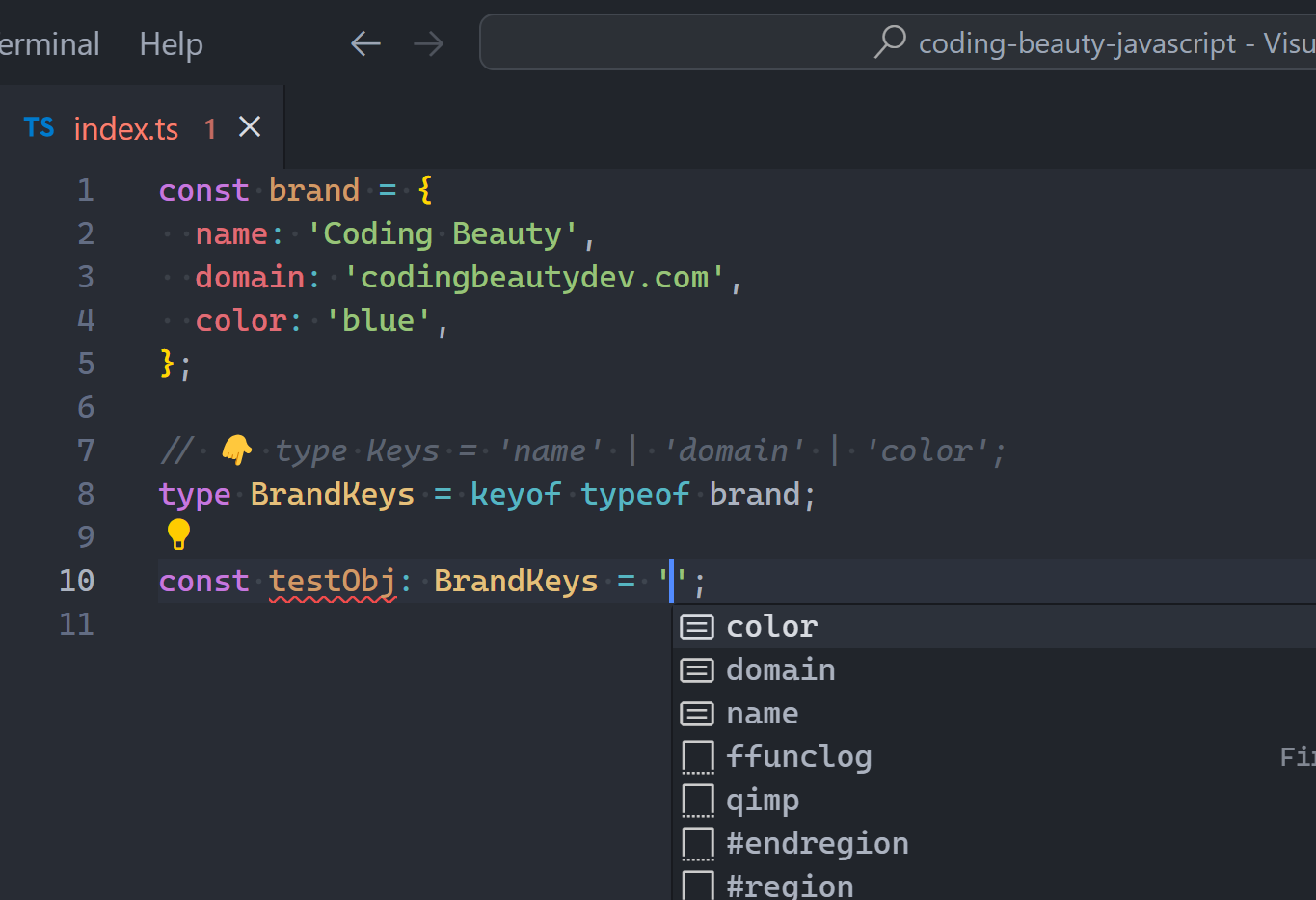This screenshot has height=900, width=1316.
Task: Insert the qimp snippet from the list
Action: 763,800
